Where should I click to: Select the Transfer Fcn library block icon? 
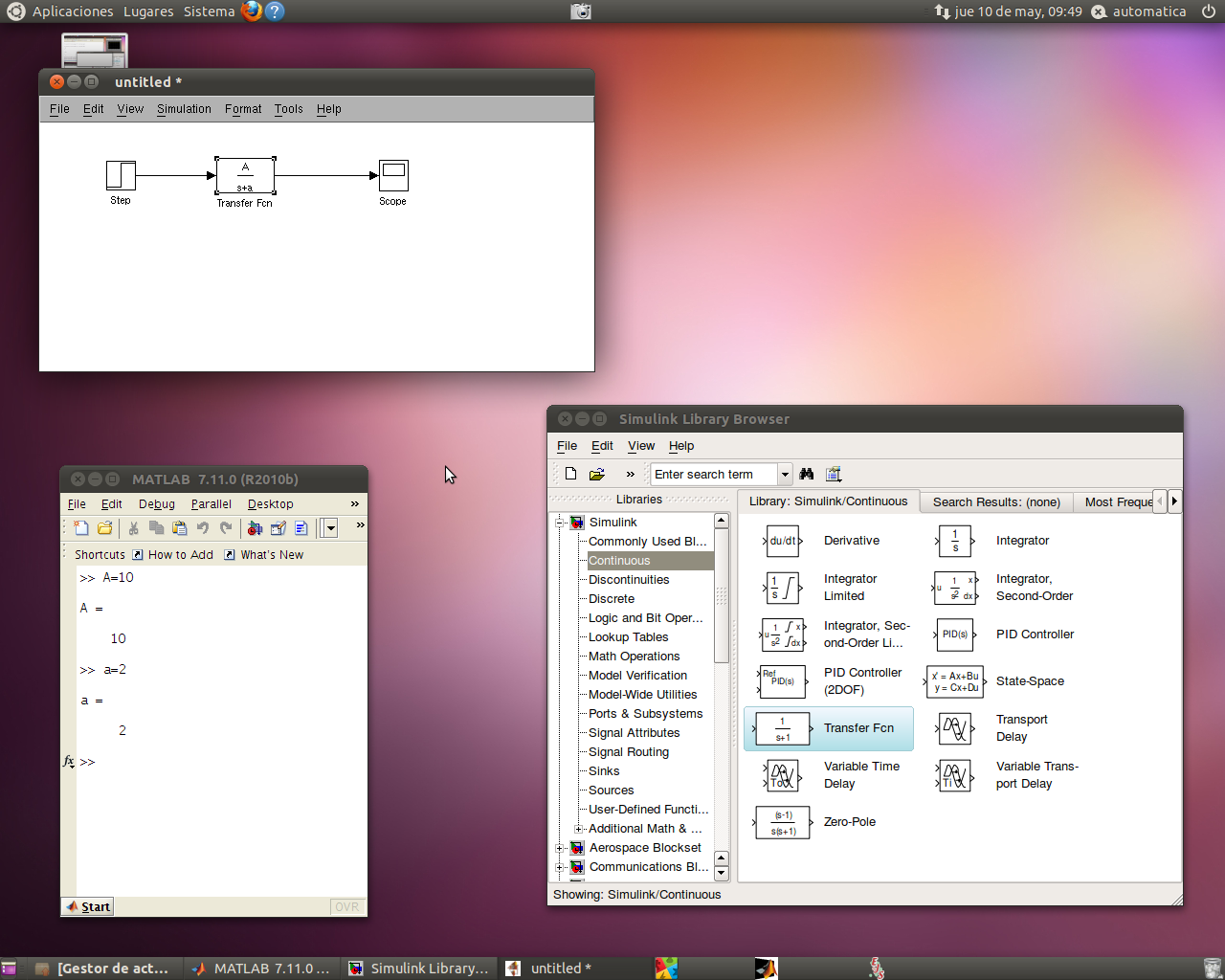click(x=783, y=728)
